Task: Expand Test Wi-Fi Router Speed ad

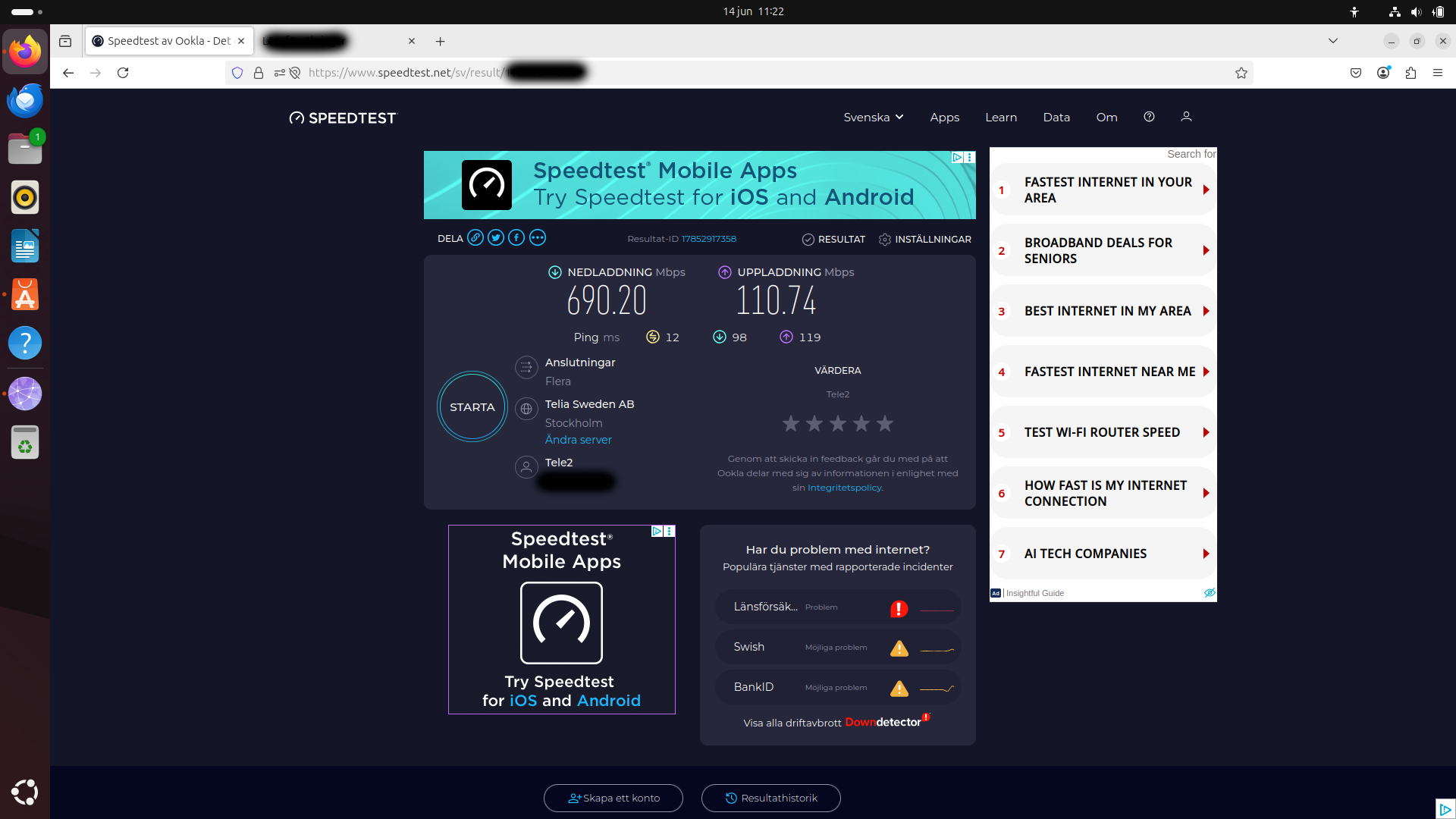Action: click(1103, 432)
